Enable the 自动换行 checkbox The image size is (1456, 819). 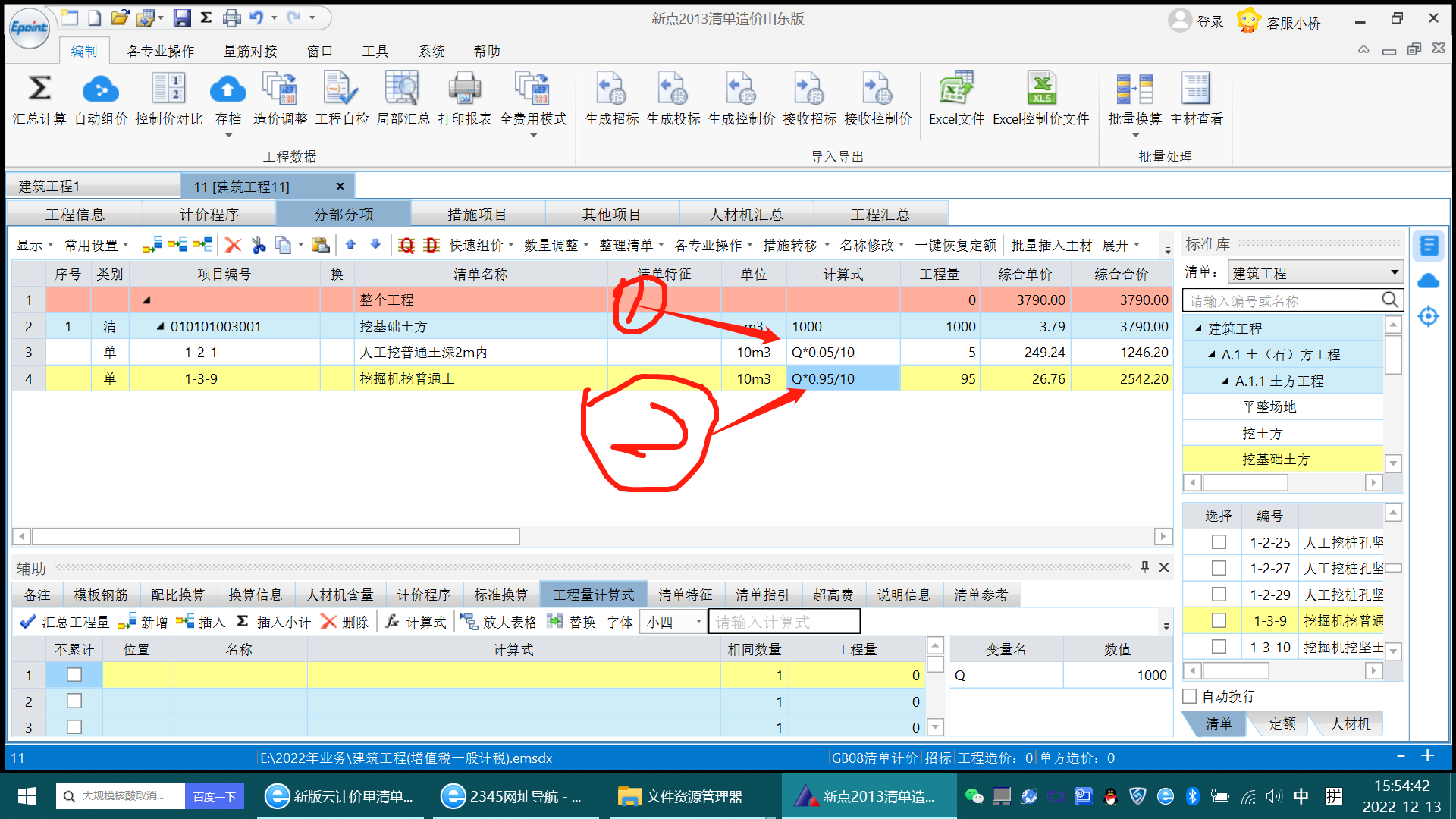coord(1190,696)
